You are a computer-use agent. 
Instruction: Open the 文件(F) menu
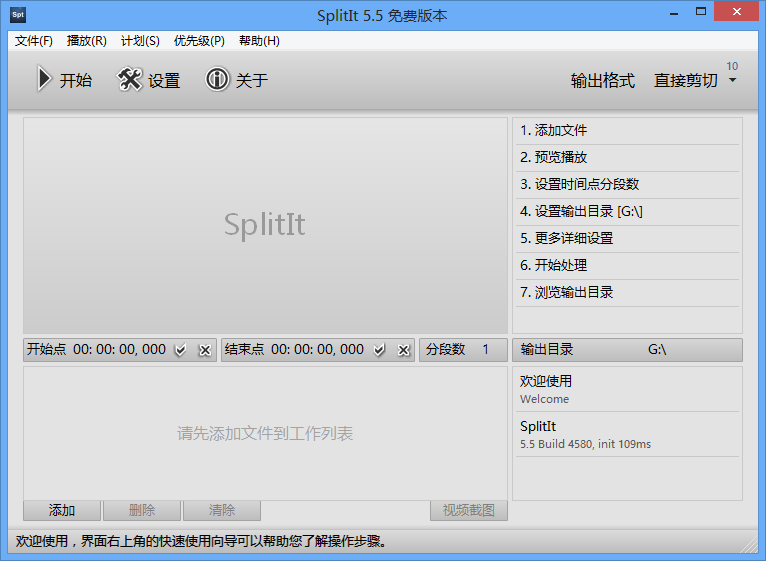[x=34, y=41]
